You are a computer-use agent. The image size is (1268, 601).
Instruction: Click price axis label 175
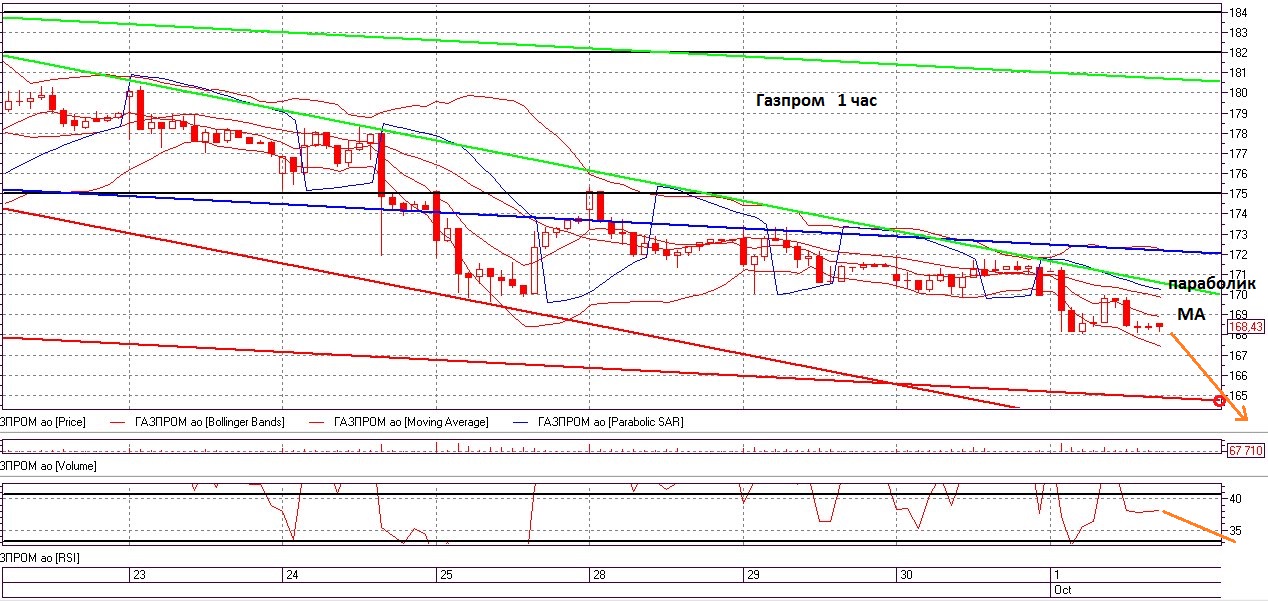[x=1238, y=193]
